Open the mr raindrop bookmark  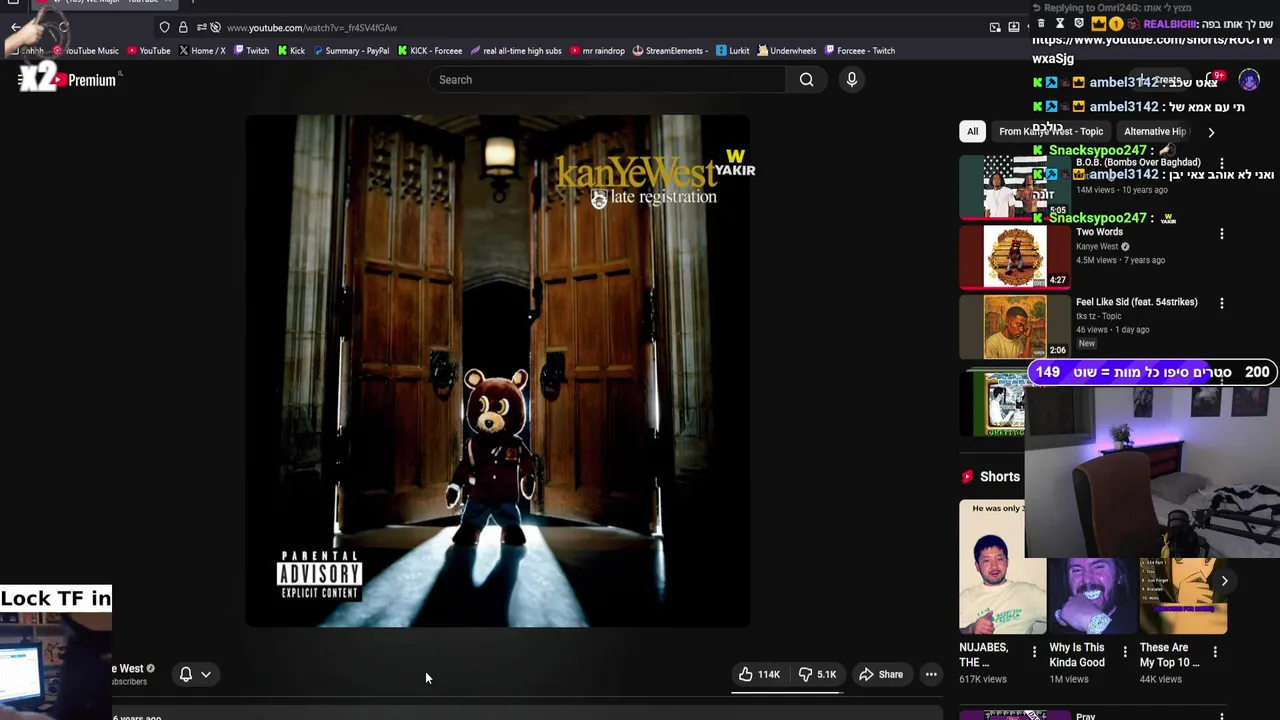coord(598,50)
